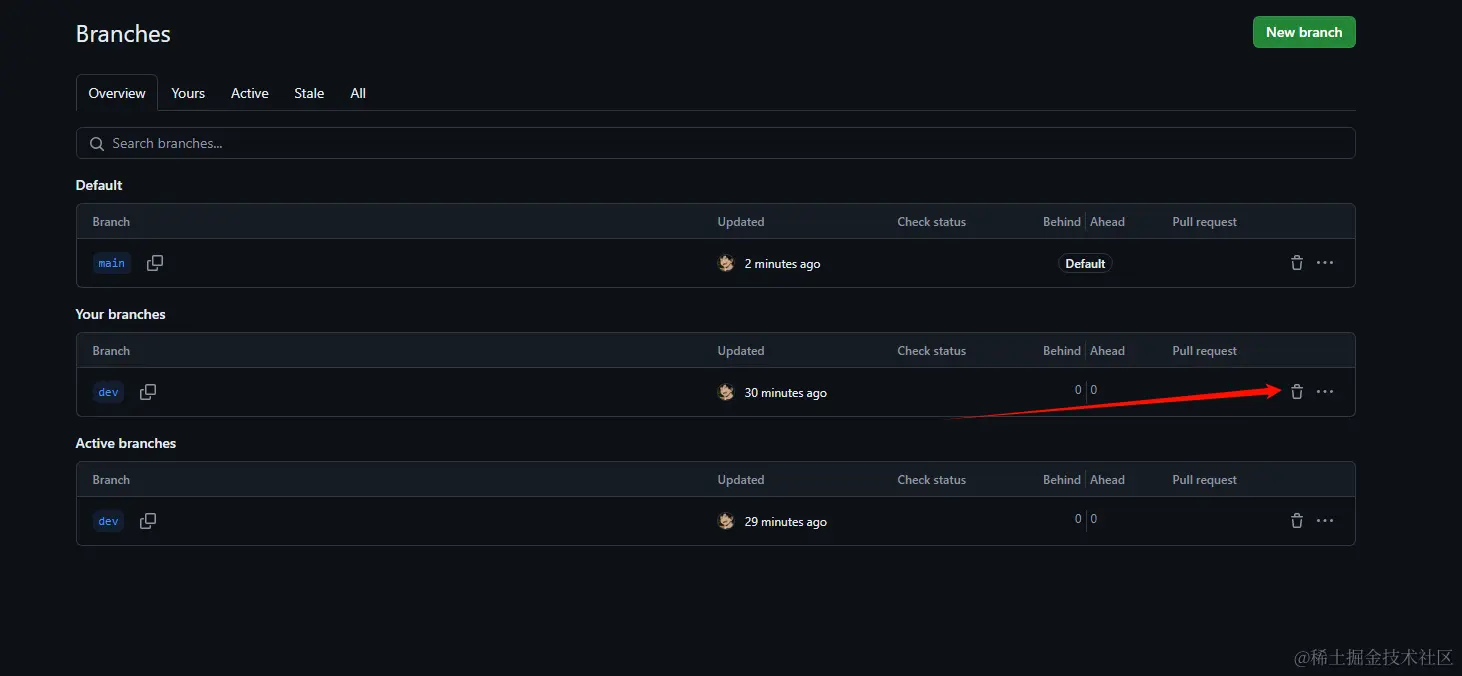1462x676 pixels.
Task: Switch to the Active tab
Action: click(x=249, y=93)
